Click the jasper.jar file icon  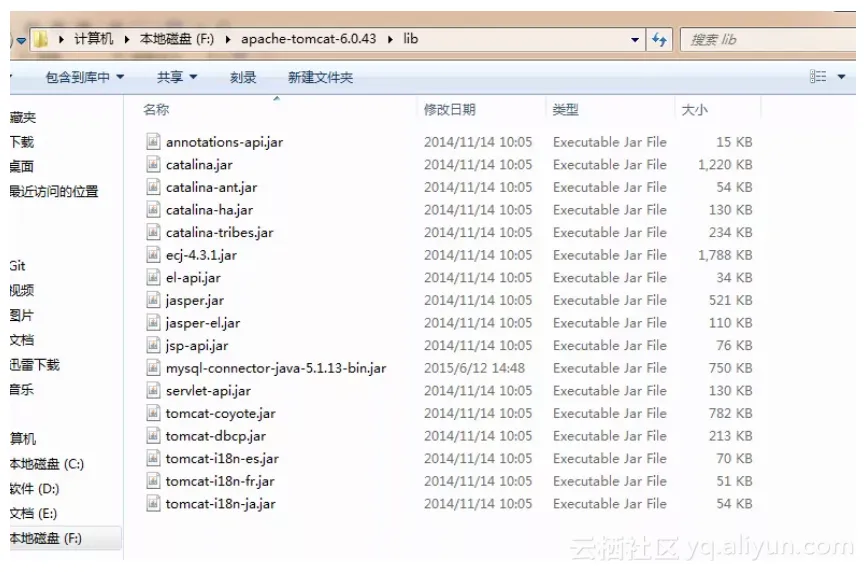[153, 300]
